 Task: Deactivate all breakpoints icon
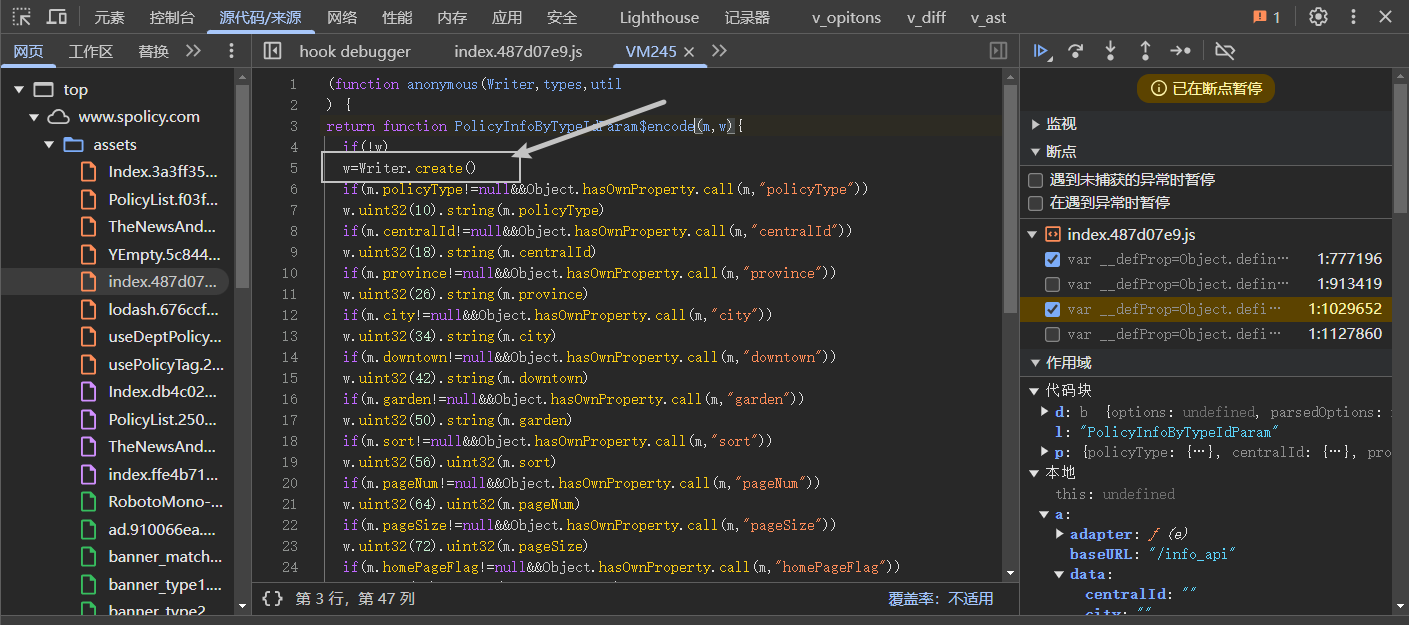click(x=1225, y=51)
